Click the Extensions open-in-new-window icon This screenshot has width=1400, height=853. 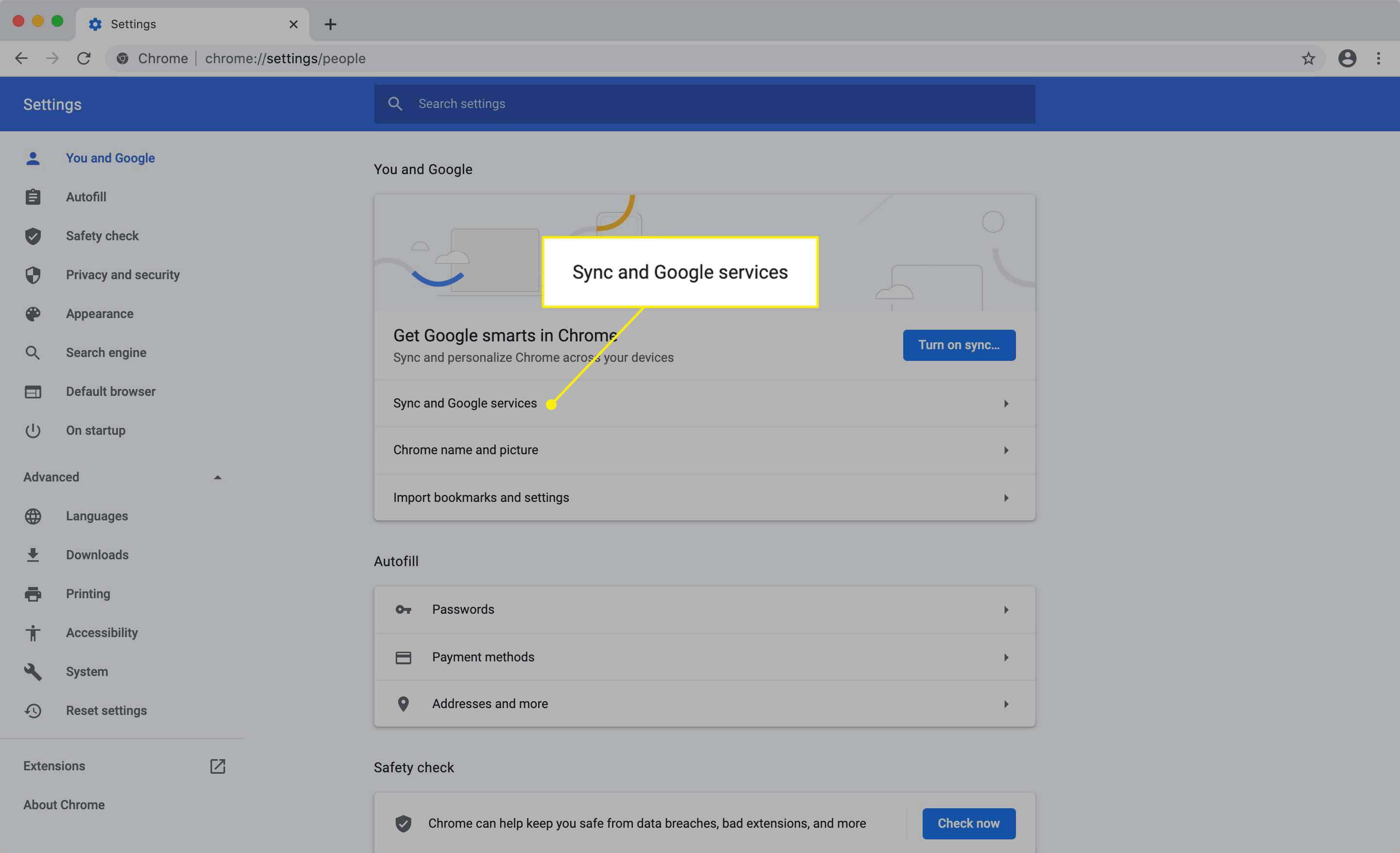point(218,766)
